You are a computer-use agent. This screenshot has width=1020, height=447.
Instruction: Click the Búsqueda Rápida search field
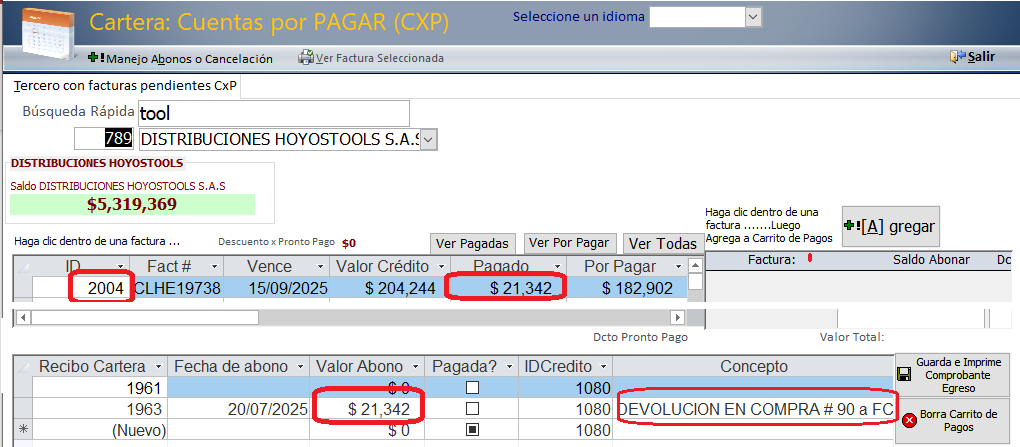point(273,114)
